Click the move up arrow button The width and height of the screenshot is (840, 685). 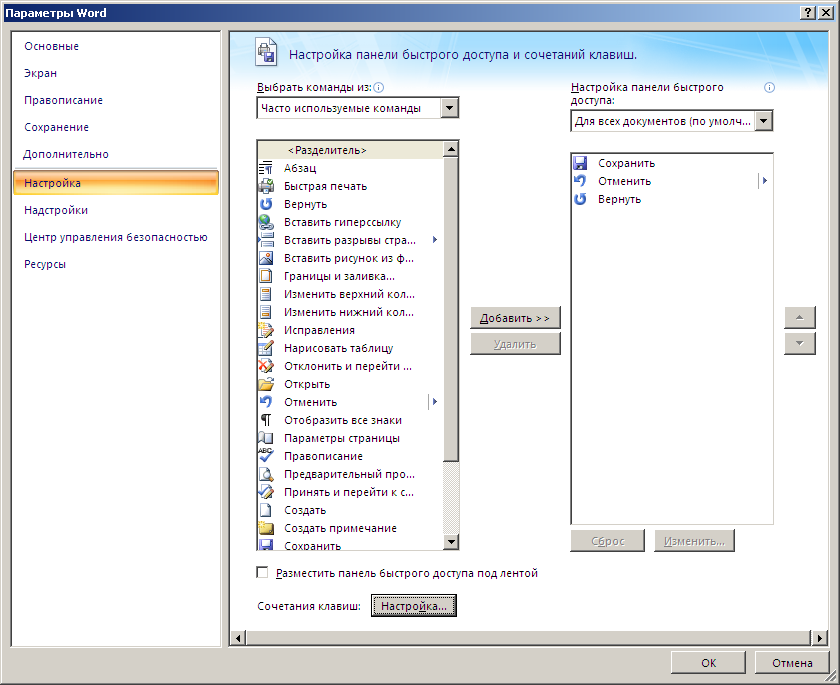click(x=800, y=318)
